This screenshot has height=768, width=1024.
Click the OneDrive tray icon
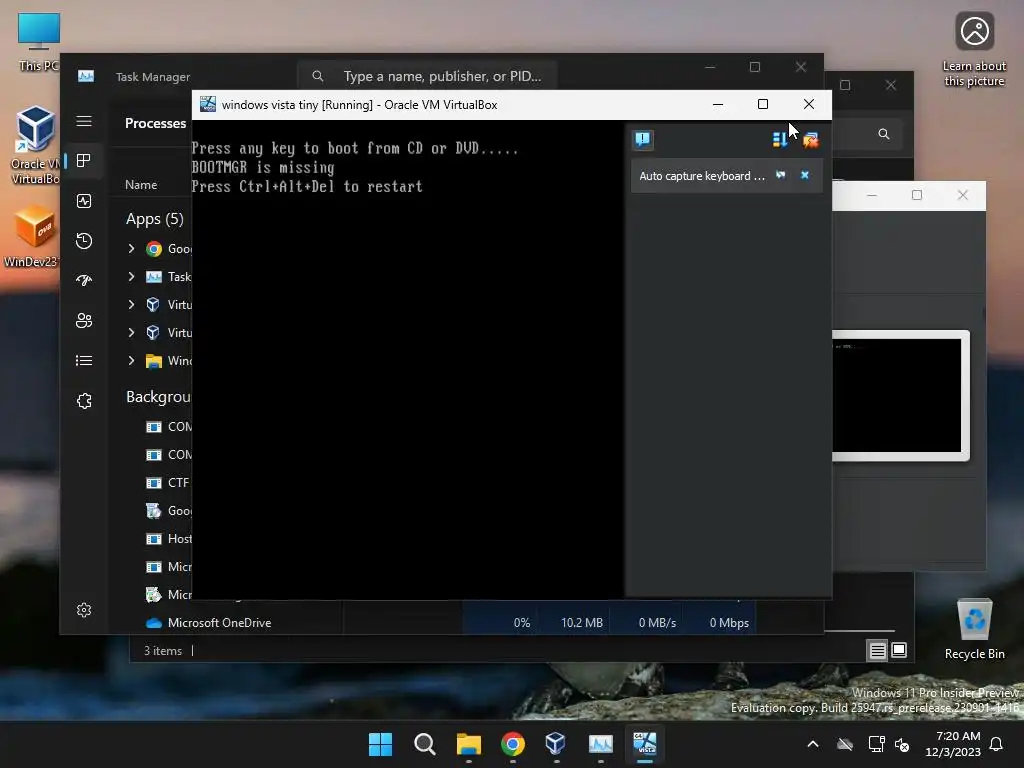tap(845, 744)
